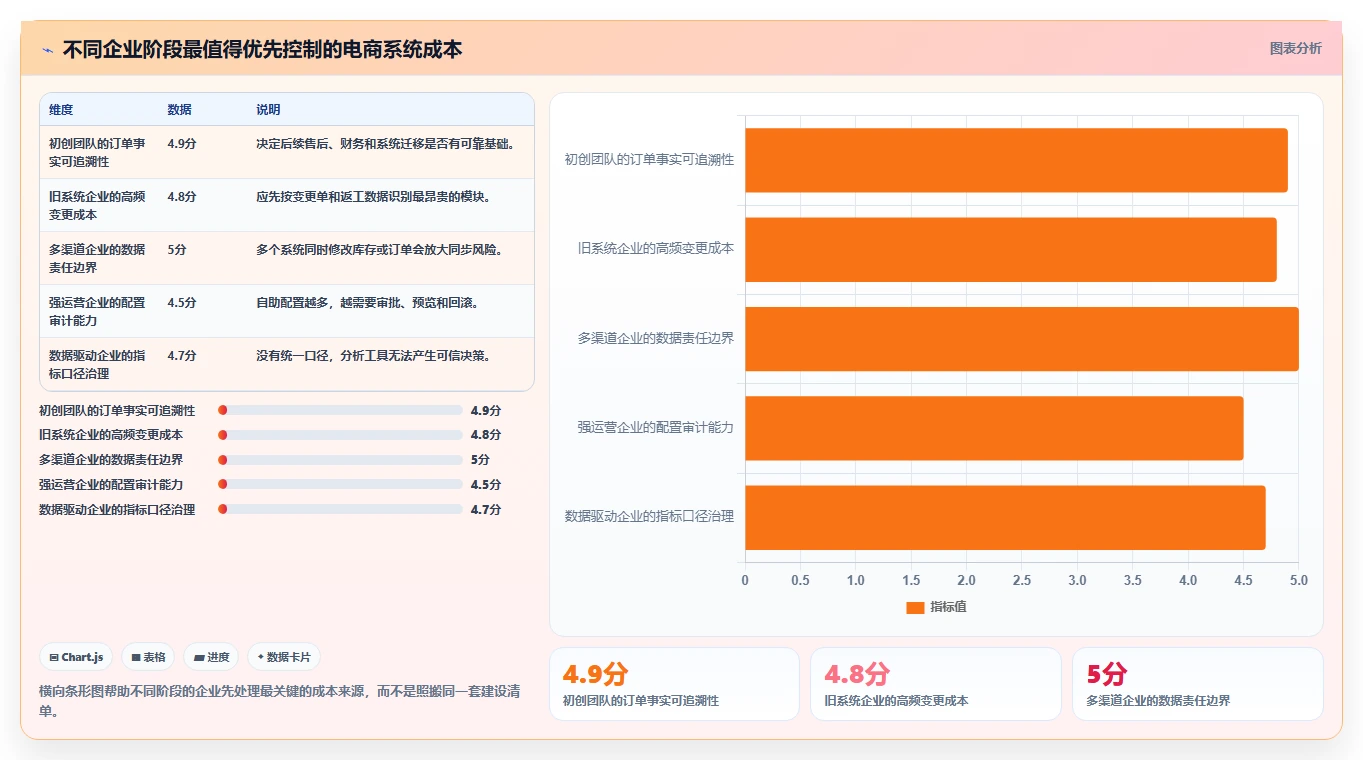Click the table cell 旧系统企业的高频变更成本
1363x760 pixels.
(98, 205)
